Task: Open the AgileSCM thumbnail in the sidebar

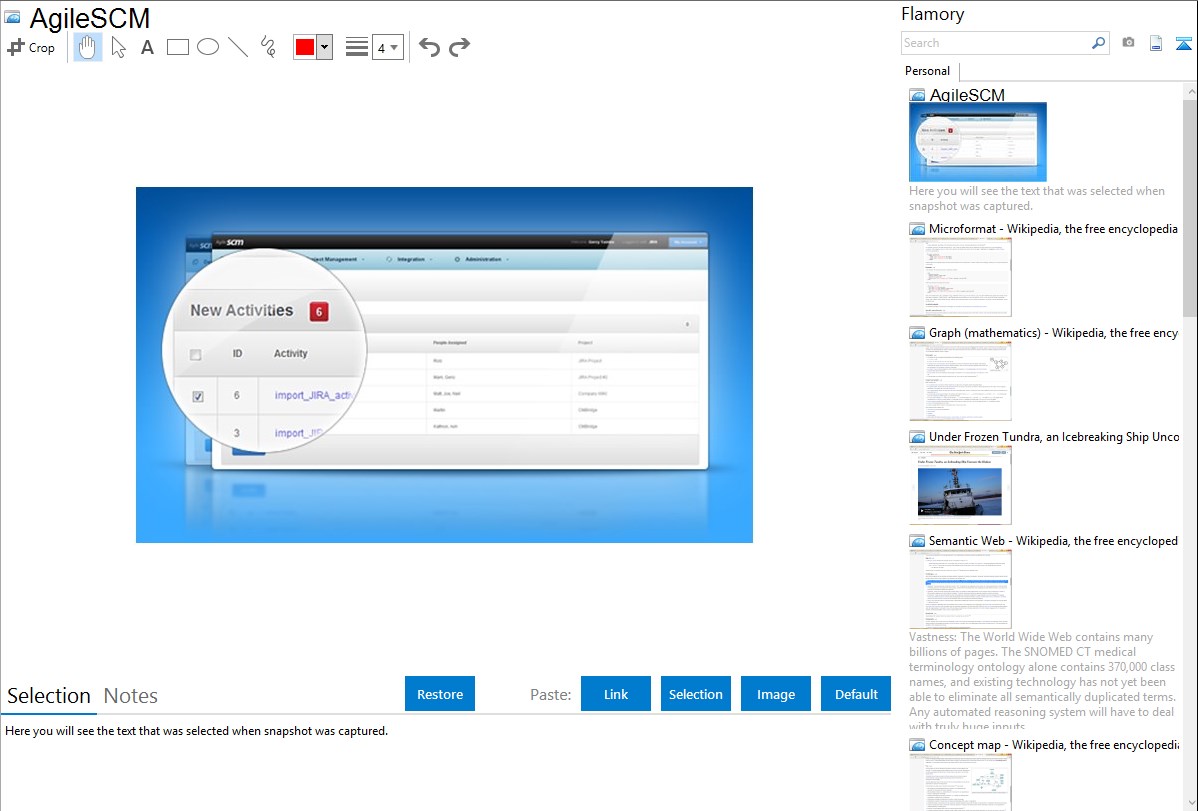Action: tap(978, 142)
